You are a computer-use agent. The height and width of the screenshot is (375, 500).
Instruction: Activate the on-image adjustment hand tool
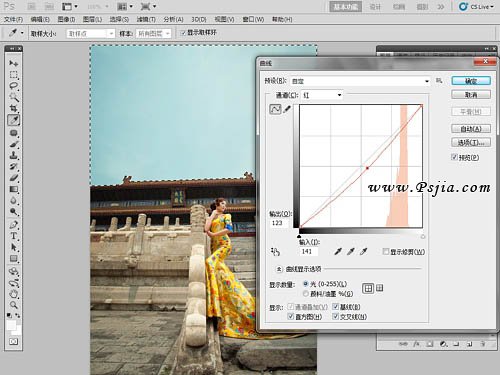[275, 252]
